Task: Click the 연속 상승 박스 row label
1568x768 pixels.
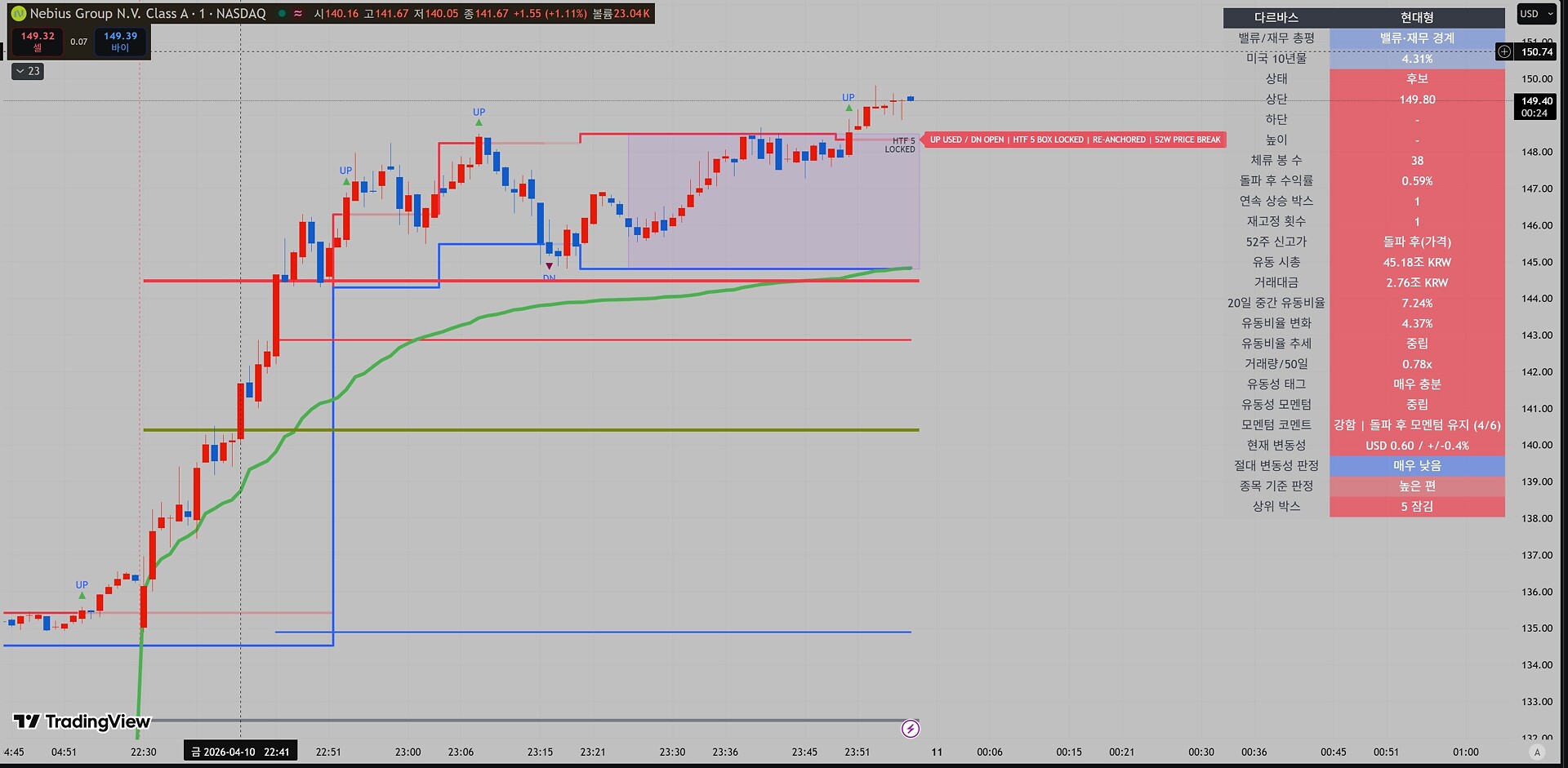Action: click(1276, 201)
